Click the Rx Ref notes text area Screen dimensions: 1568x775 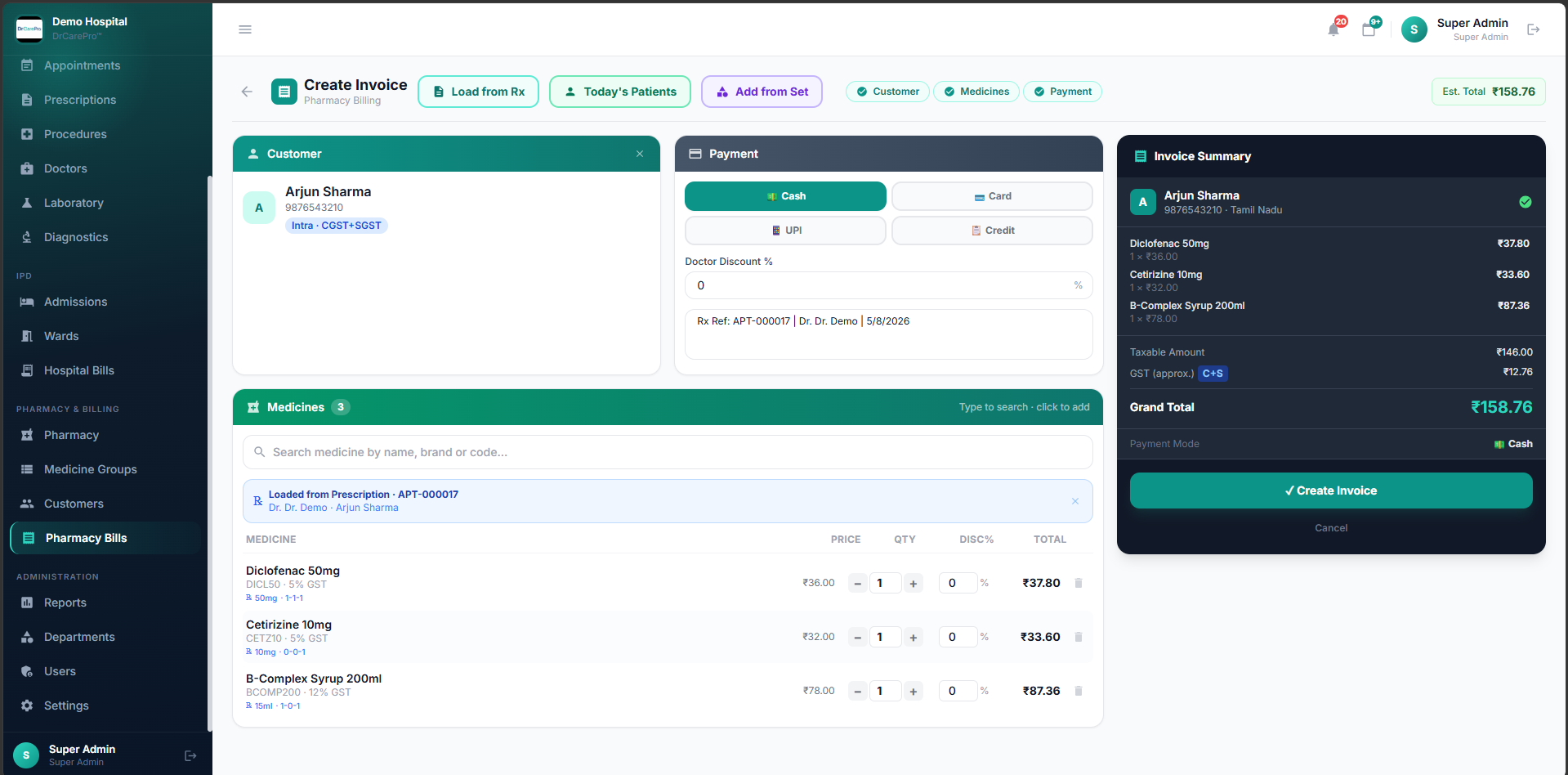click(x=888, y=334)
